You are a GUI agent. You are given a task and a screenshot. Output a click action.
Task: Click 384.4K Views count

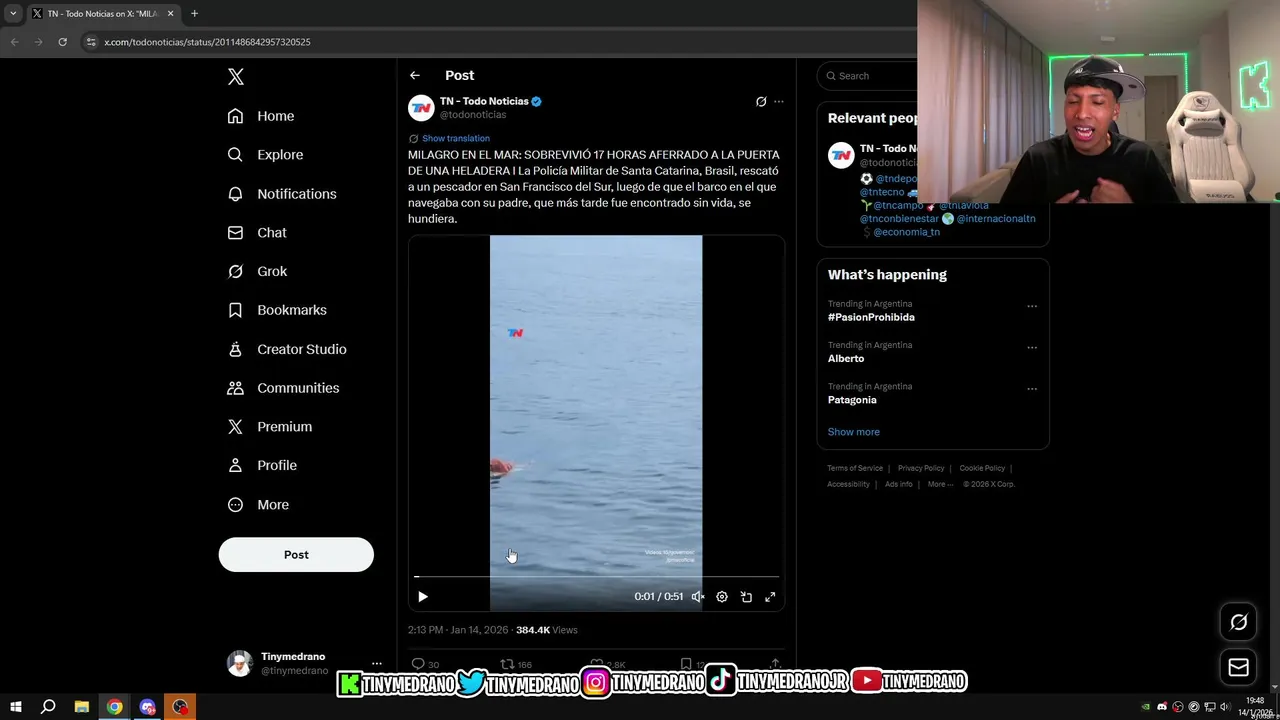coord(547,630)
